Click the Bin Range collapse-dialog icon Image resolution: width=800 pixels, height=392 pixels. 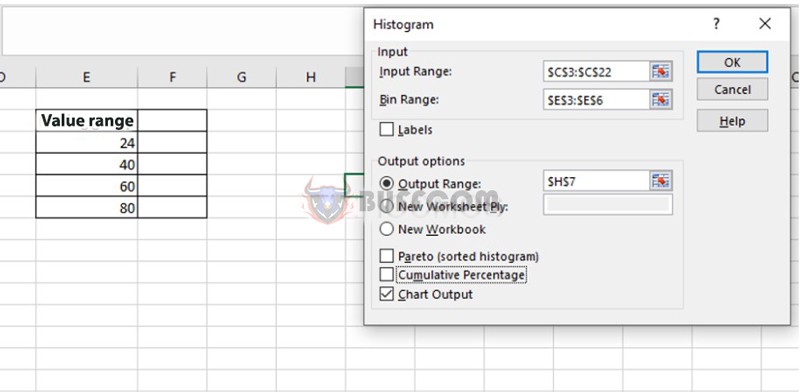point(661,100)
